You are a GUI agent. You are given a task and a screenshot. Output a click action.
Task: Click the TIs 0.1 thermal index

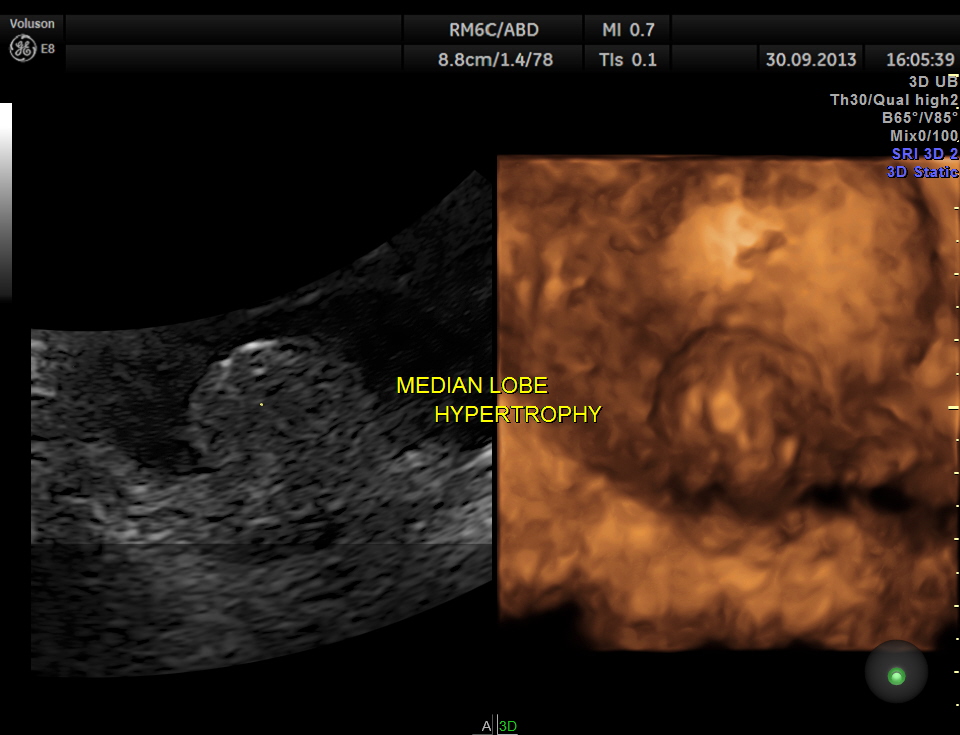point(627,59)
